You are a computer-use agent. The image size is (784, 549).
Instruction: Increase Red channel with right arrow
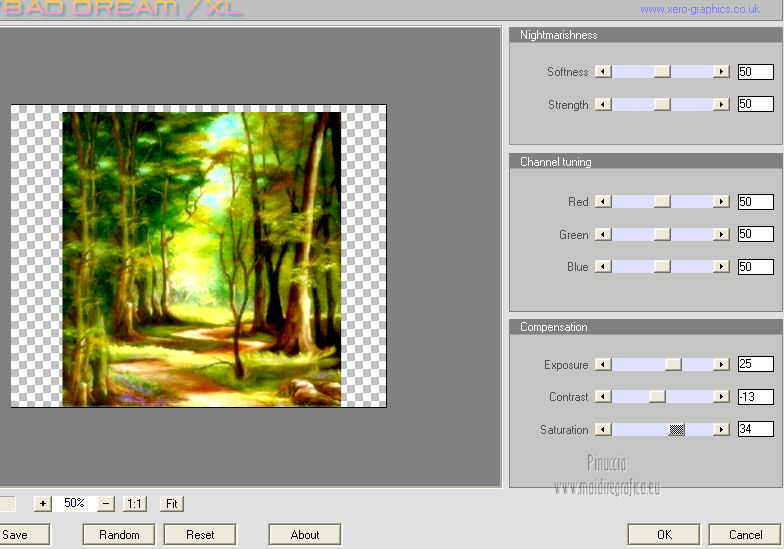(721, 202)
